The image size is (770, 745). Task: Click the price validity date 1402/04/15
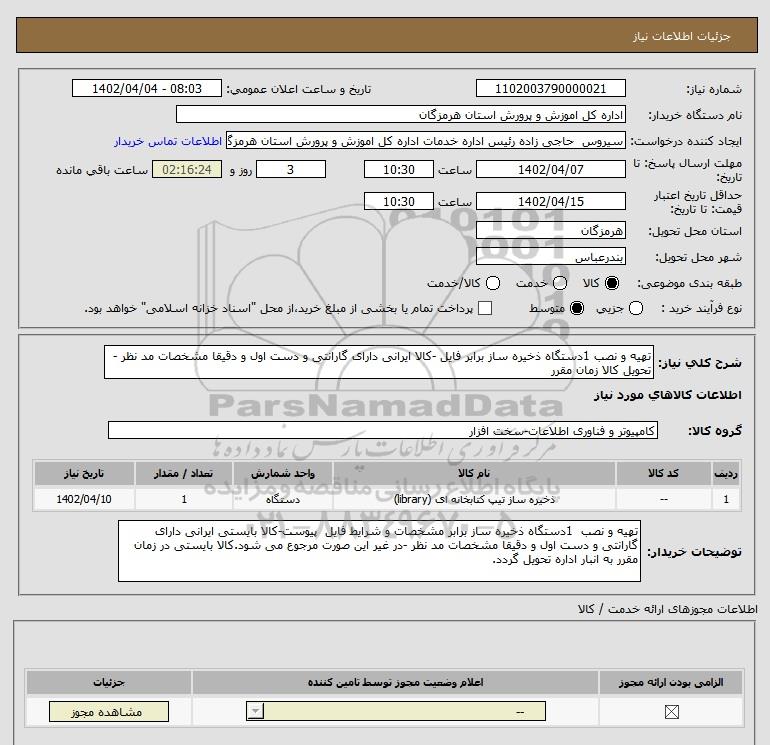point(550,201)
